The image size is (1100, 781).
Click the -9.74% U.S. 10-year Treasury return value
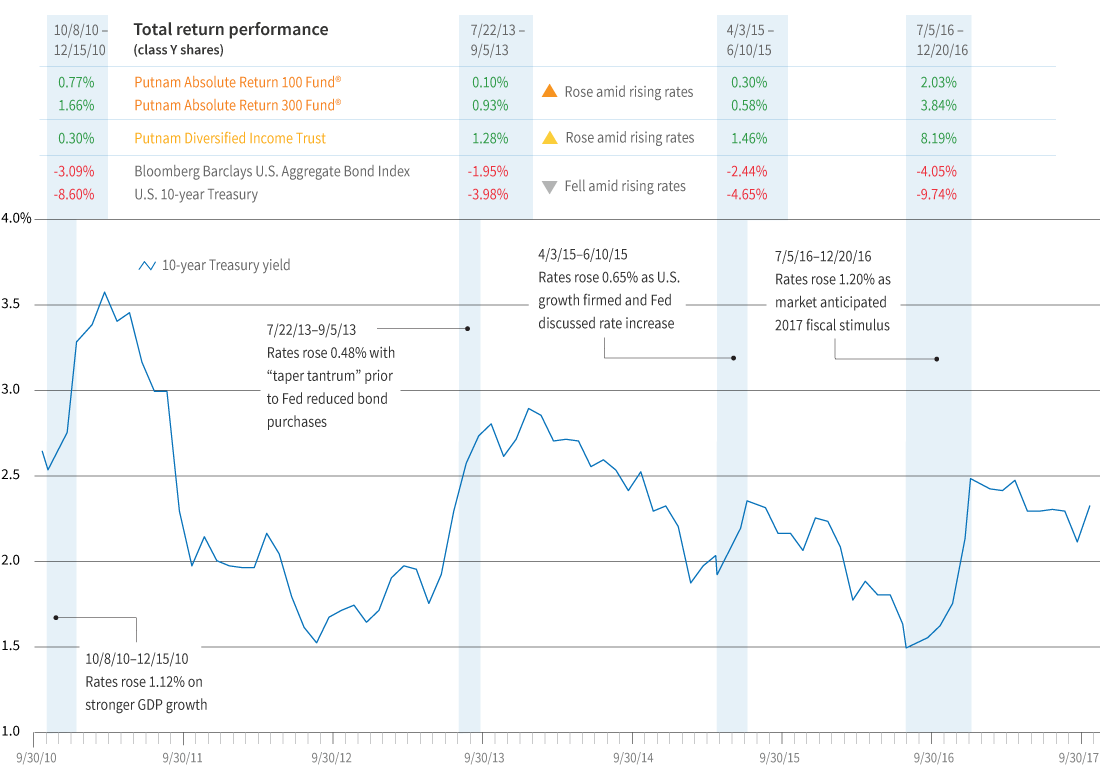(x=937, y=194)
